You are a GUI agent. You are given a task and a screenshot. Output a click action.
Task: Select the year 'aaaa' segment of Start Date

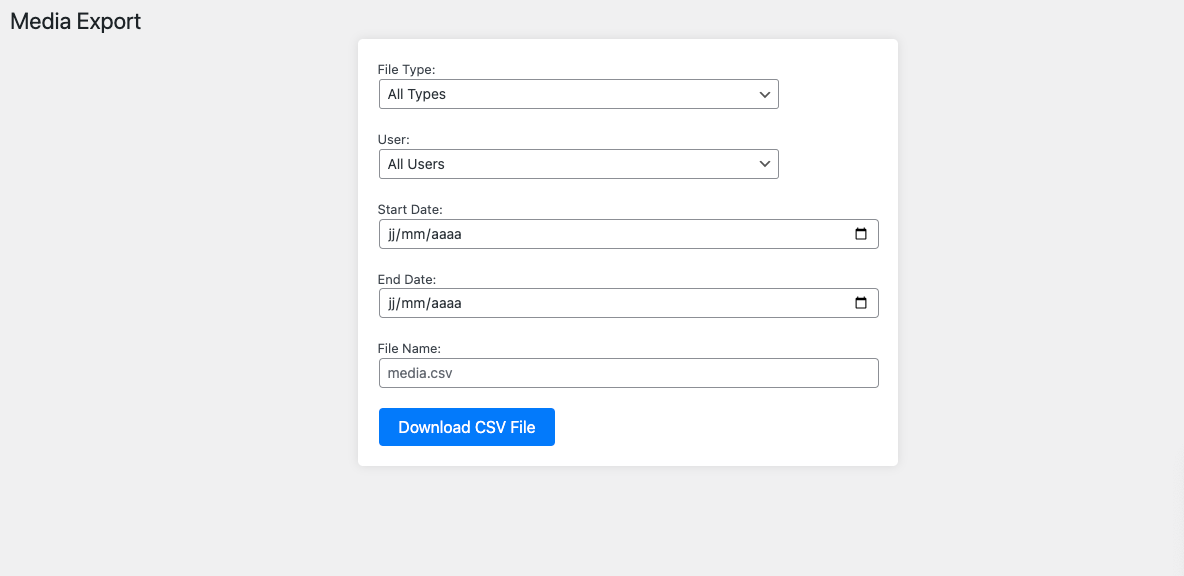point(446,234)
